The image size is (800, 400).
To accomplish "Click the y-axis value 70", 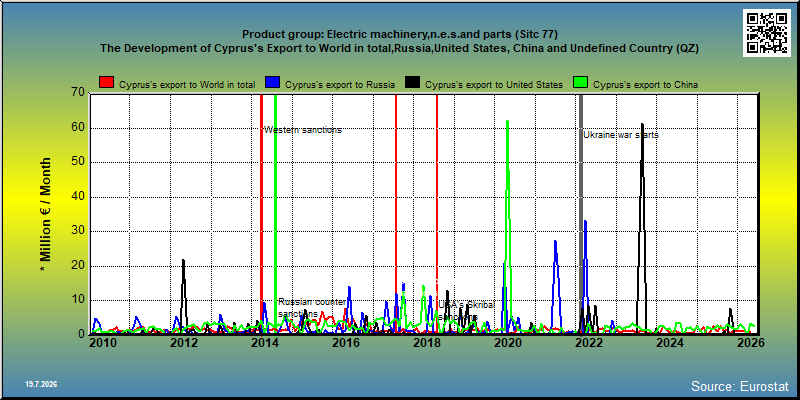I will (78, 93).
